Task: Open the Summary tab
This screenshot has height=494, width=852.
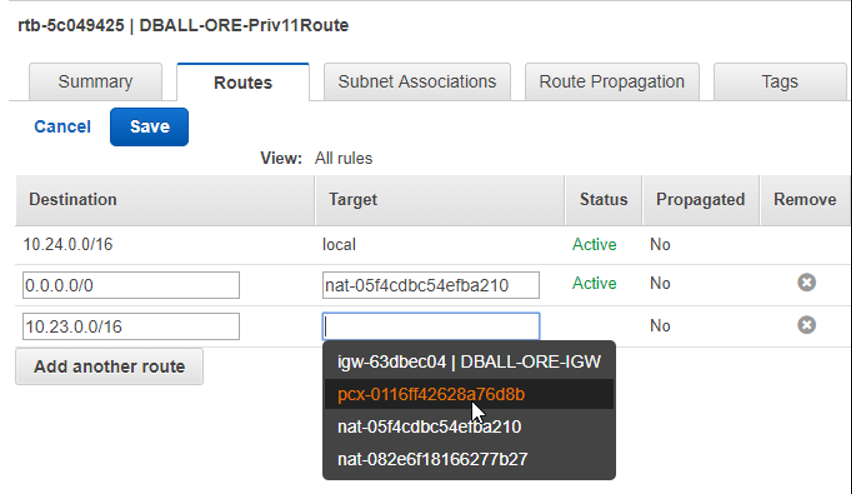Action: tap(95, 82)
